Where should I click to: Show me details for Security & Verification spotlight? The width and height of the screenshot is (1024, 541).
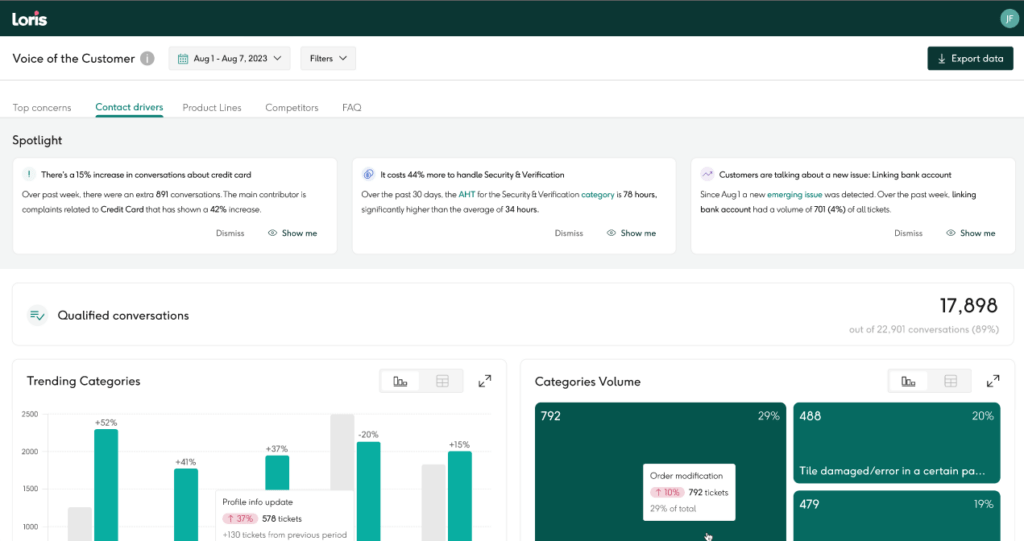click(631, 233)
